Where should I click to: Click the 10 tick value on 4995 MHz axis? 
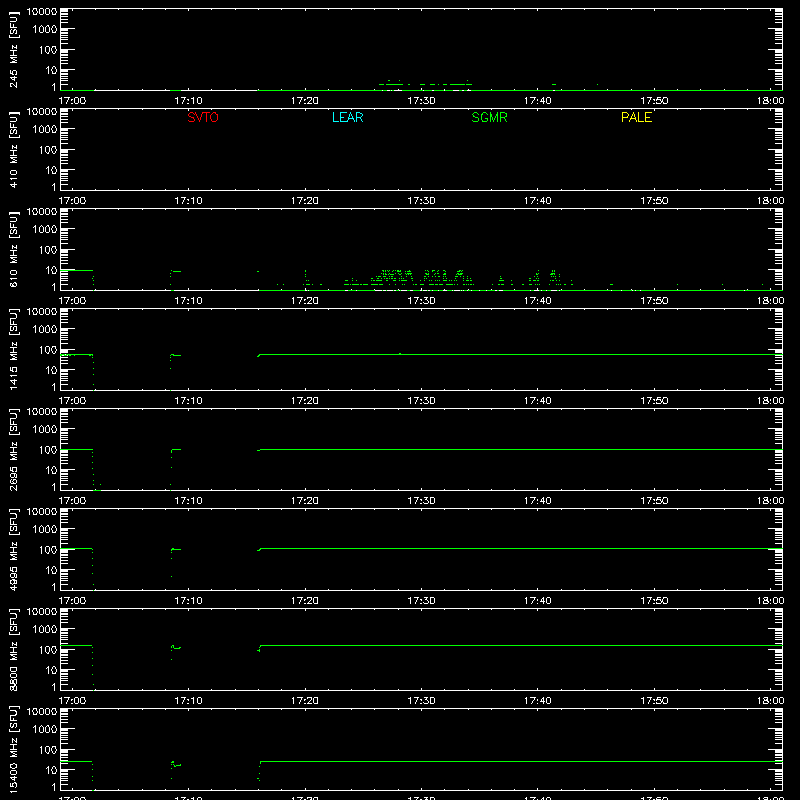[x=51, y=570]
